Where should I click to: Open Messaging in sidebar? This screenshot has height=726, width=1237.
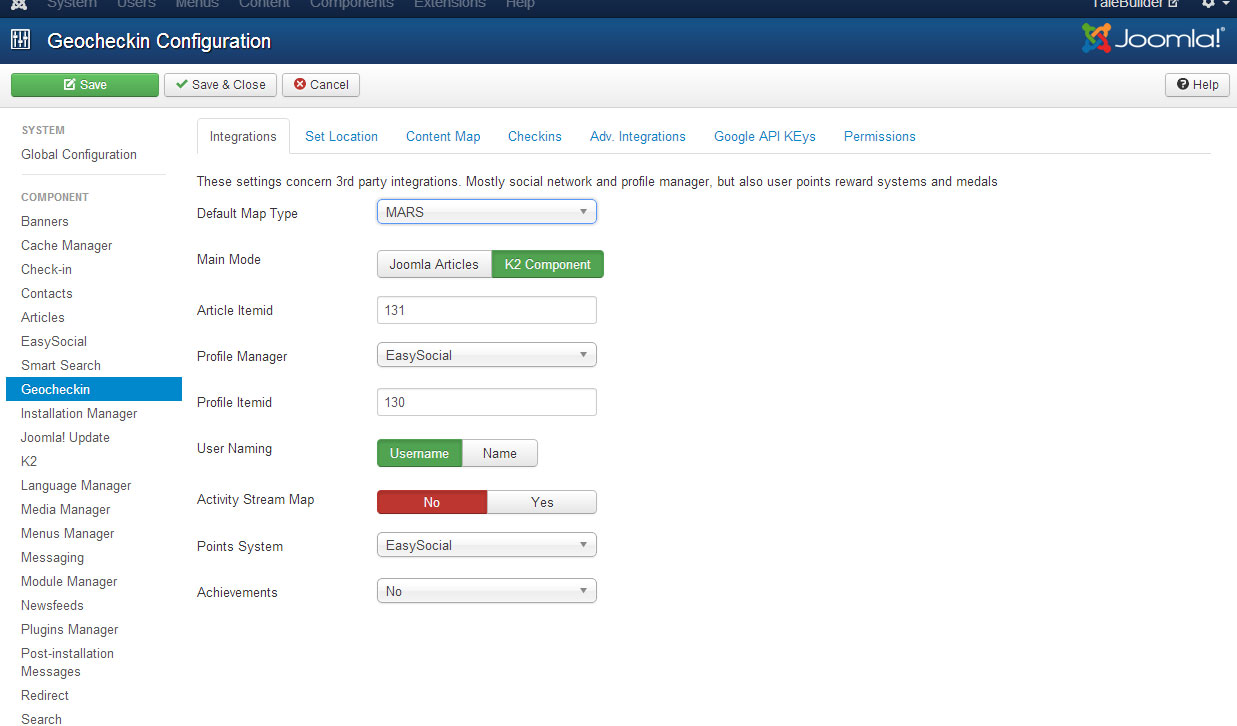pyautogui.click(x=52, y=558)
